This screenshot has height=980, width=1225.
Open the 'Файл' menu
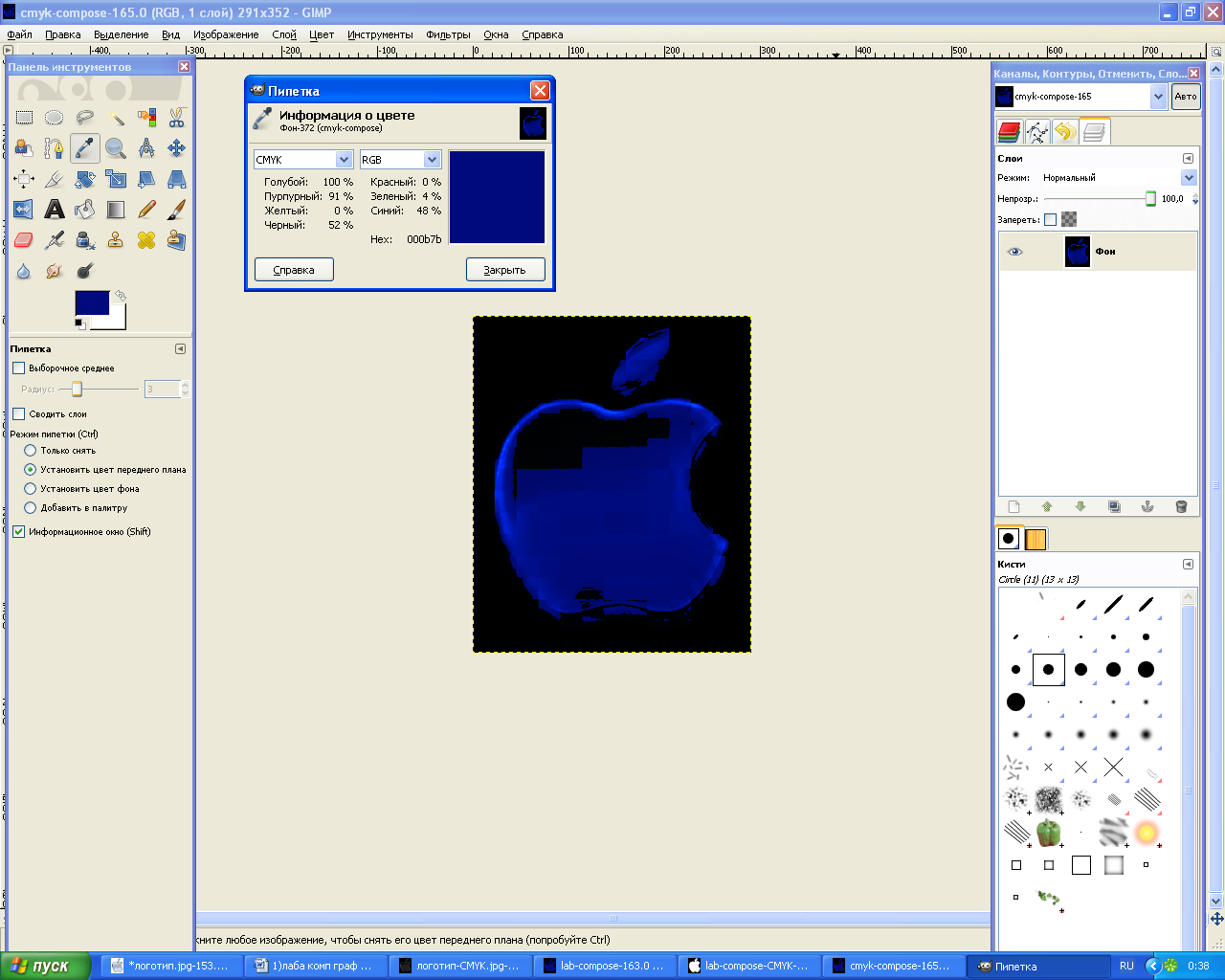pos(19,34)
